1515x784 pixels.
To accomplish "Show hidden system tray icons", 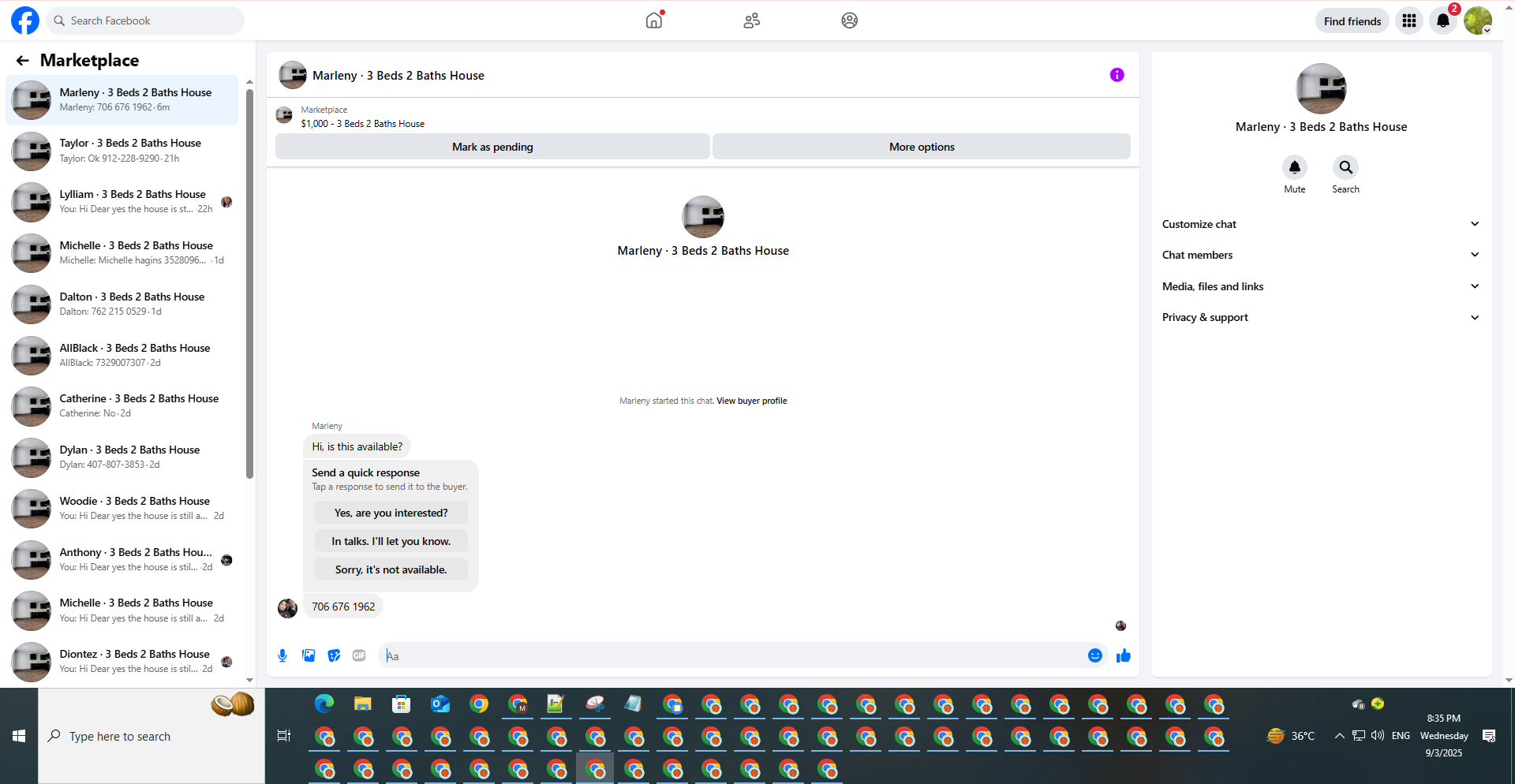I will (1339, 736).
